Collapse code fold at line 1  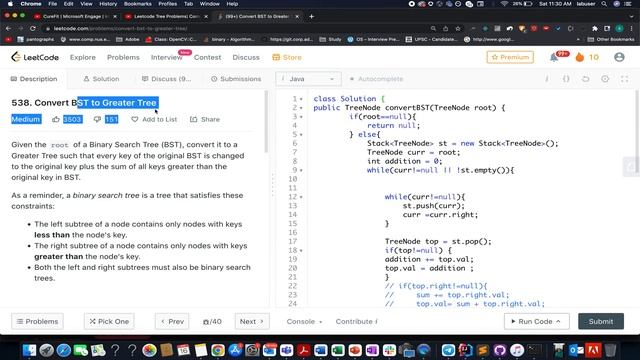pyautogui.click(x=301, y=99)
